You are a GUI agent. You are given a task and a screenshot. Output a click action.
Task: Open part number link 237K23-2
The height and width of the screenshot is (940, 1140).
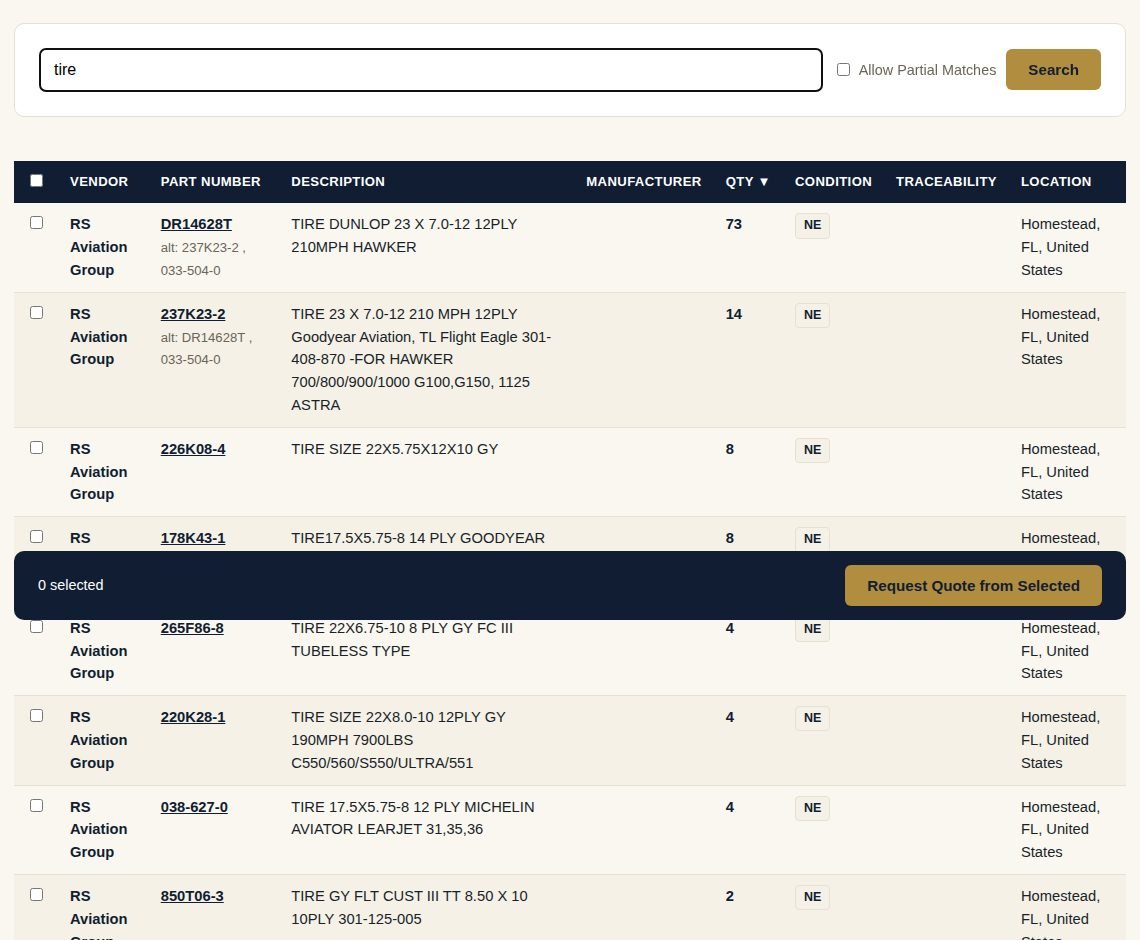[x=193, y=315]
